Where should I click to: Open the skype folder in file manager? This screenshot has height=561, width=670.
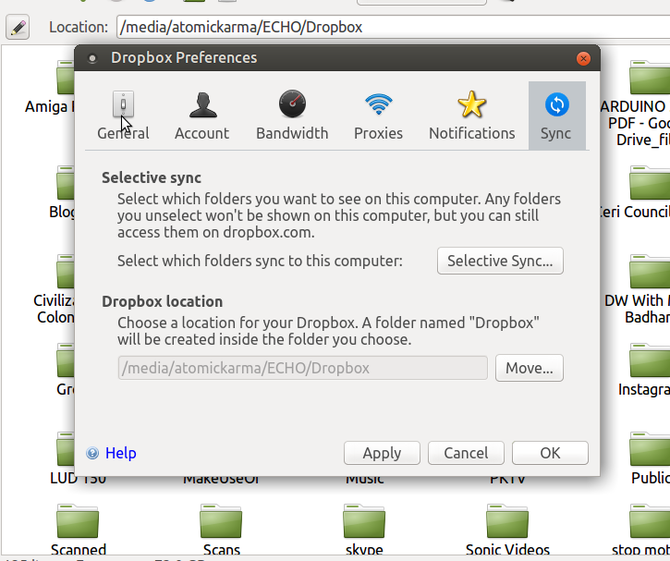pos(364,530)
